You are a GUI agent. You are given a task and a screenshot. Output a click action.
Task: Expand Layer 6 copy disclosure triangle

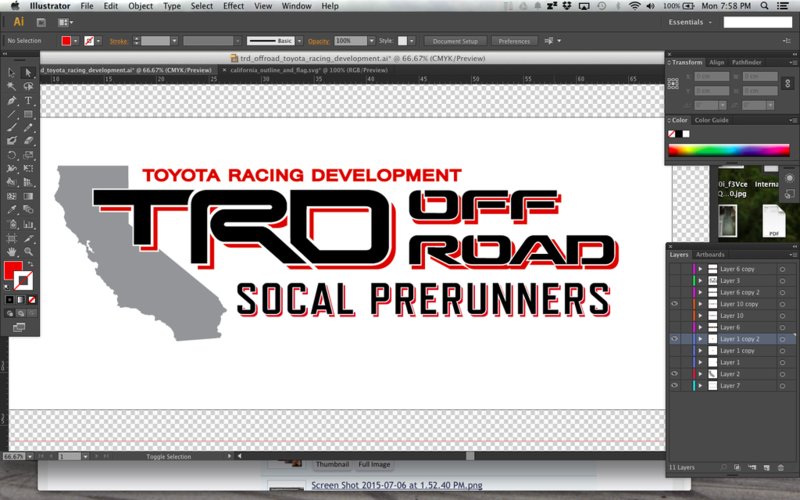[x=701, y=269]
